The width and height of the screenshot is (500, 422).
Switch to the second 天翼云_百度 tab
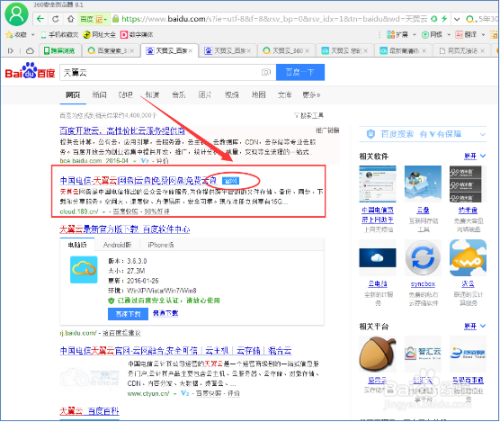click(228, 51)
